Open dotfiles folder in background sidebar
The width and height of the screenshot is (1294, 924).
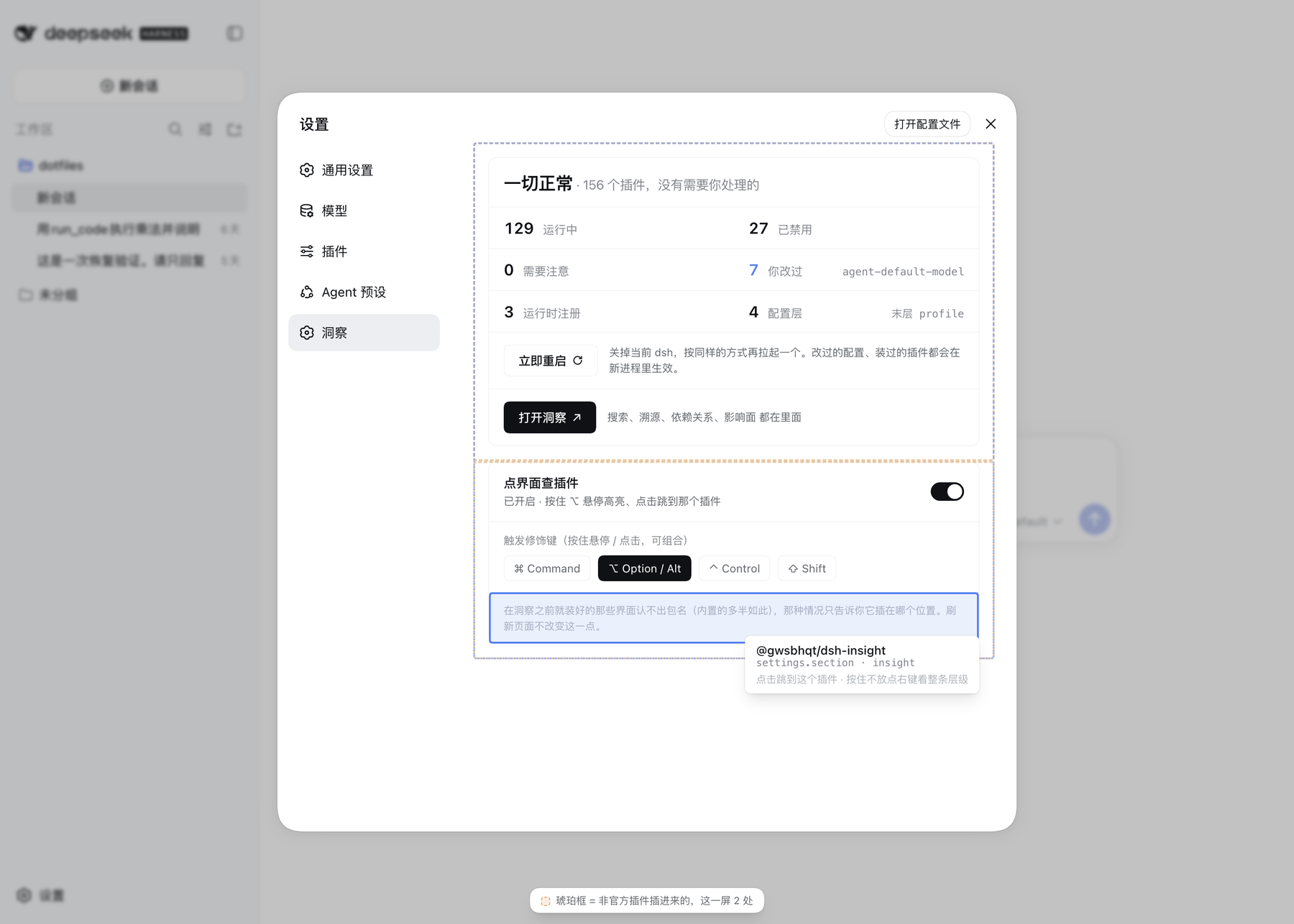[x=129, y=165]
